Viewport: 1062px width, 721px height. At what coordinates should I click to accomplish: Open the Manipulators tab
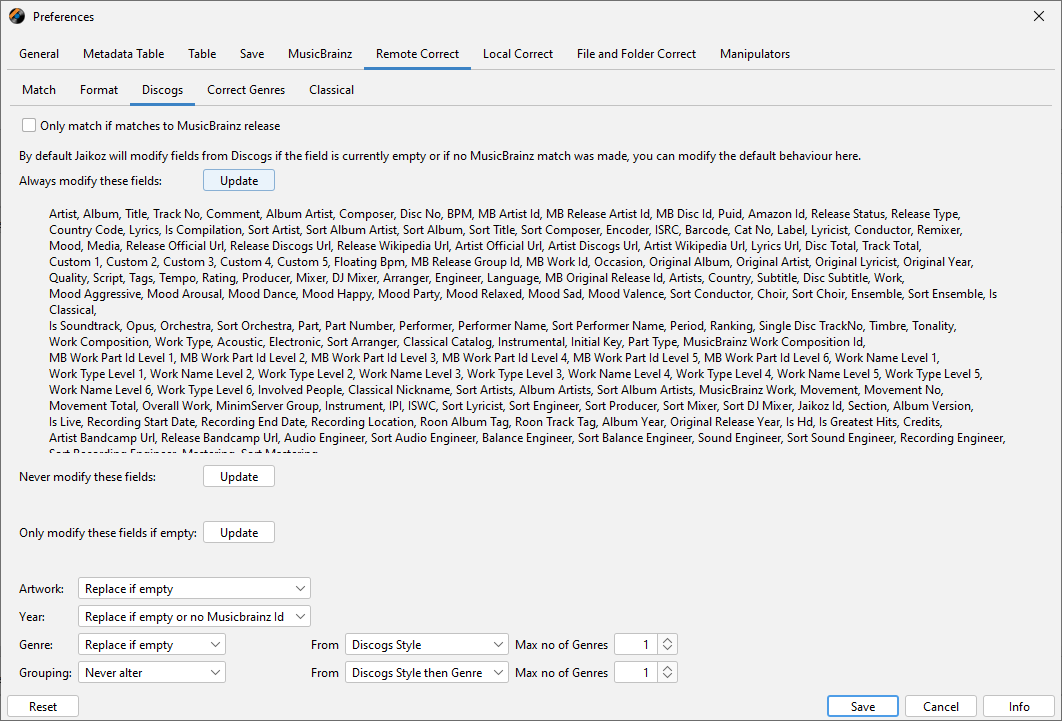pyautogui.click(x=755, y=54)
